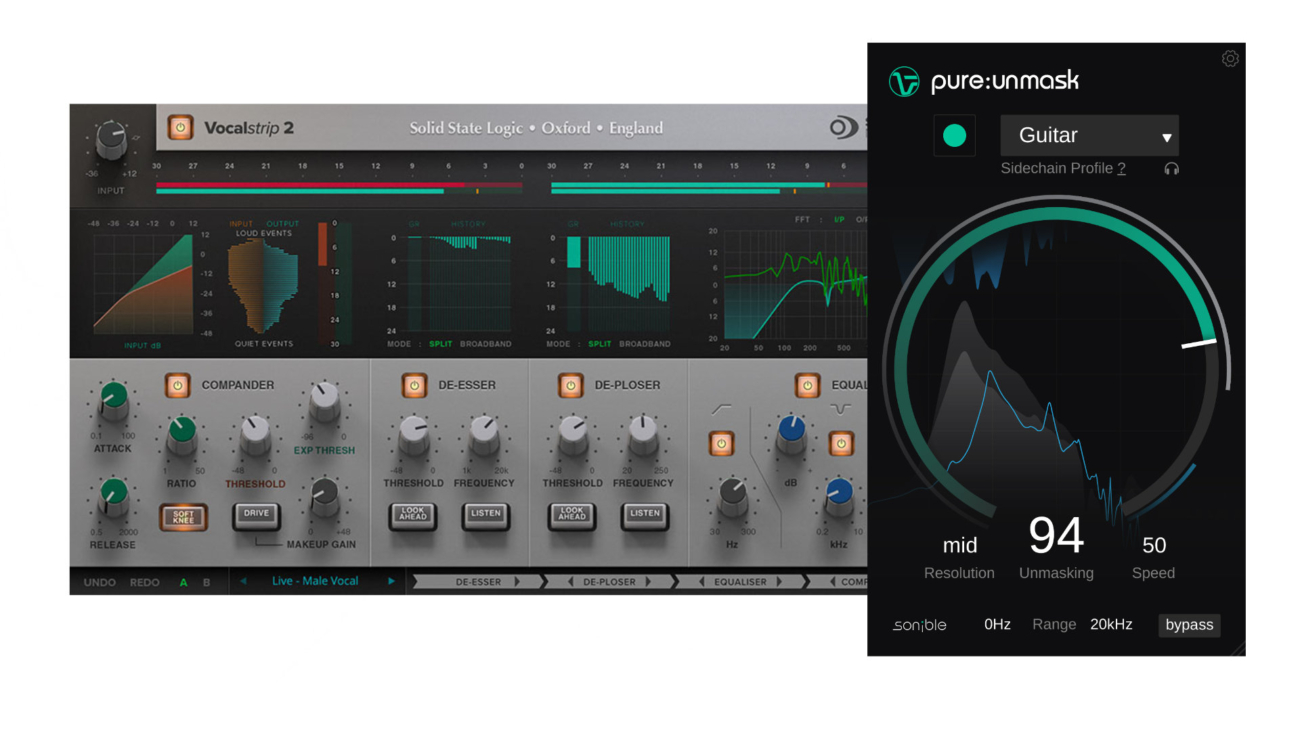Select the DE-PLOSER block in processing order
The width and height of the screenshot is (1300, 731).
pyautogui.click(x=609, y=582)
